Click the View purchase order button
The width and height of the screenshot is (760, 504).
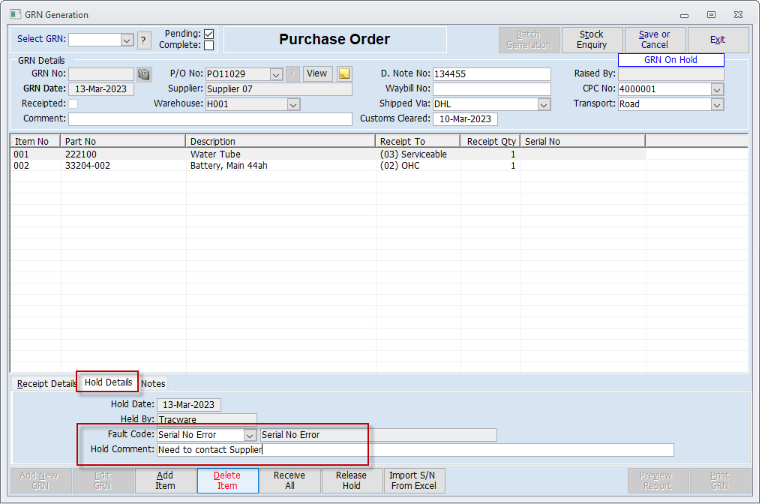(317, 74)
